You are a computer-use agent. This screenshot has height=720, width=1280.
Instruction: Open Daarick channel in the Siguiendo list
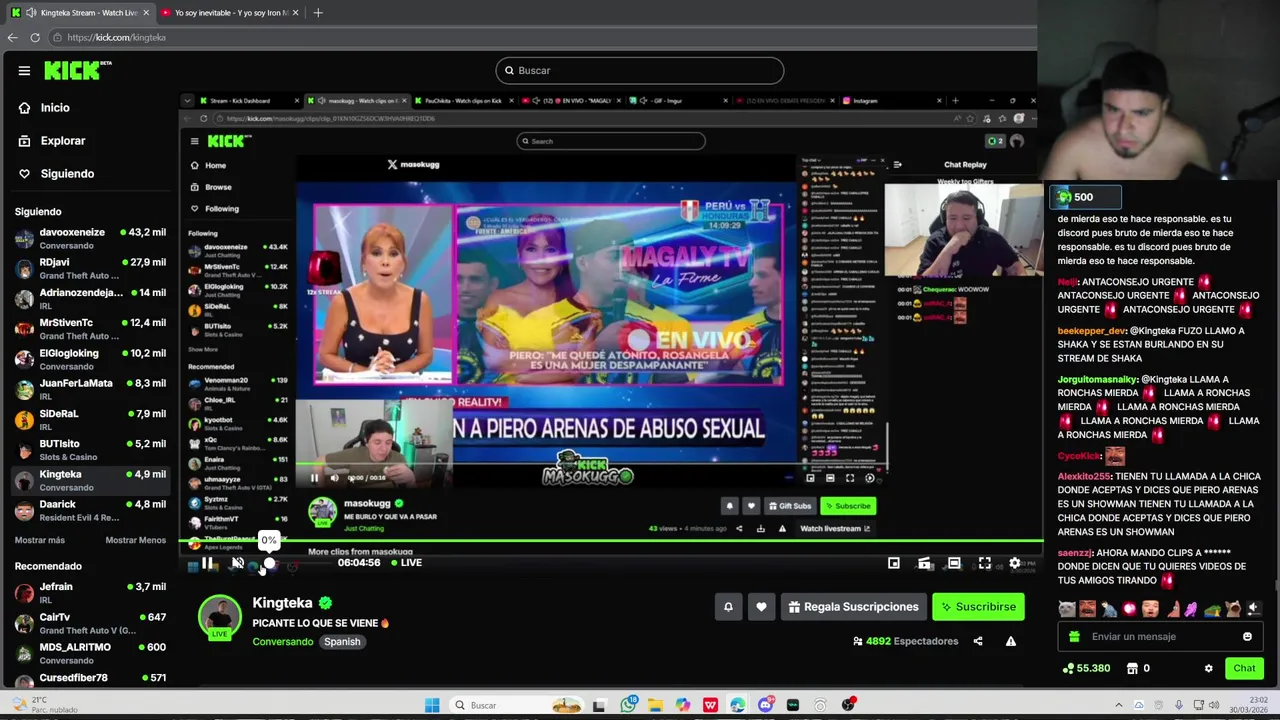click(90, 510)
